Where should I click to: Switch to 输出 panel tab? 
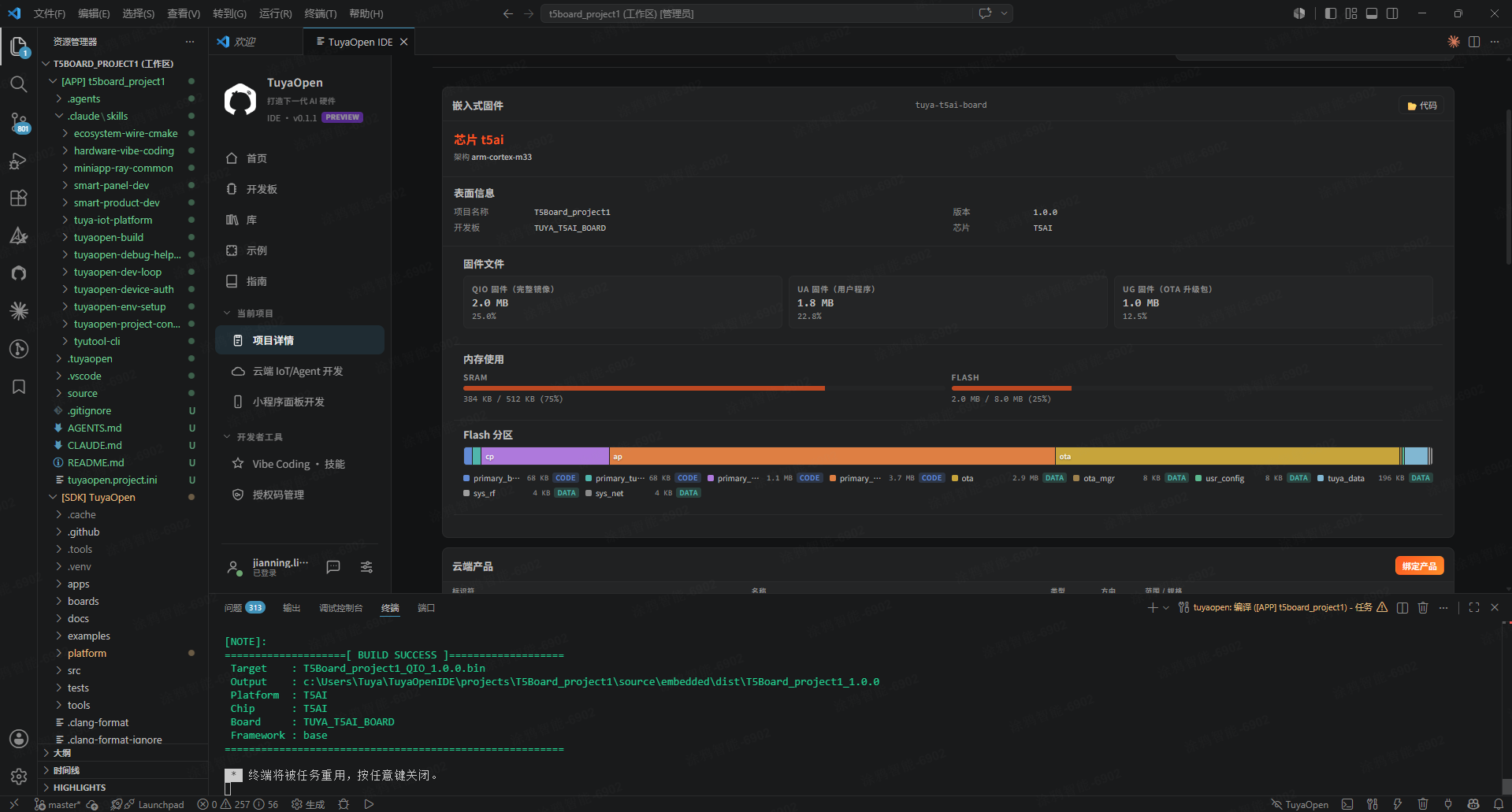(292, 607)
